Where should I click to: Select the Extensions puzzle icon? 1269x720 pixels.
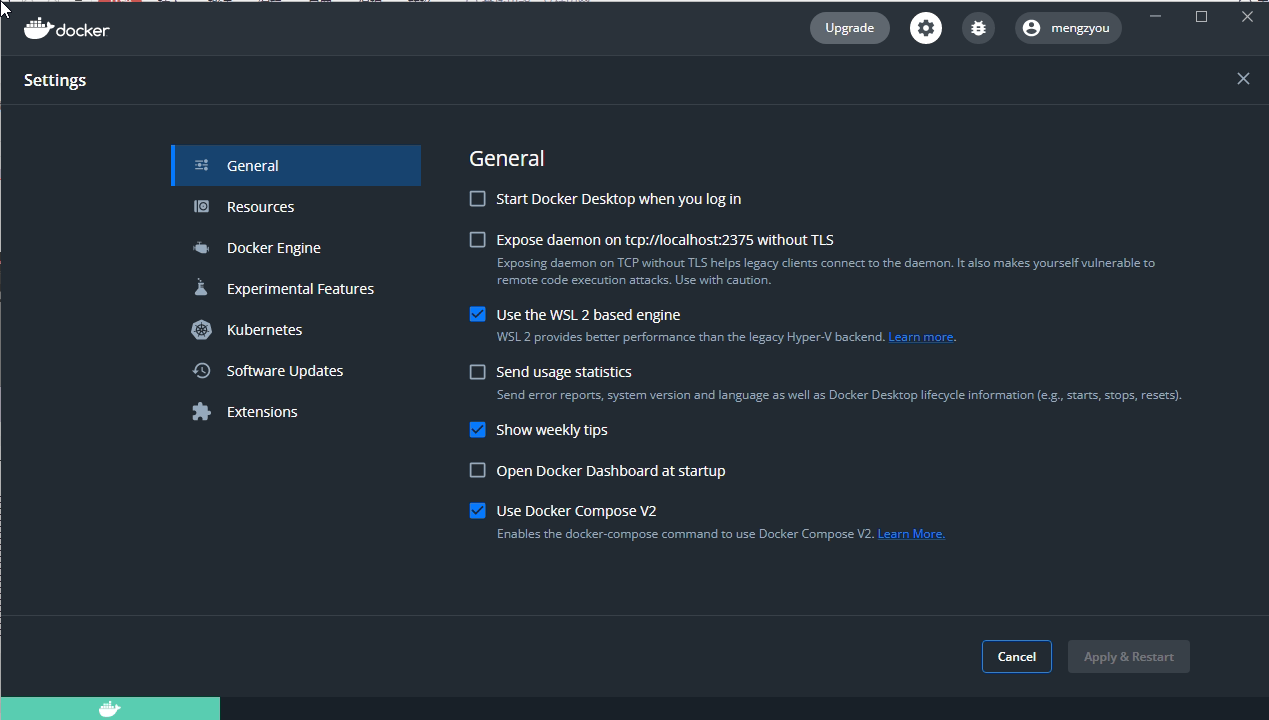(x=200, y=411)
